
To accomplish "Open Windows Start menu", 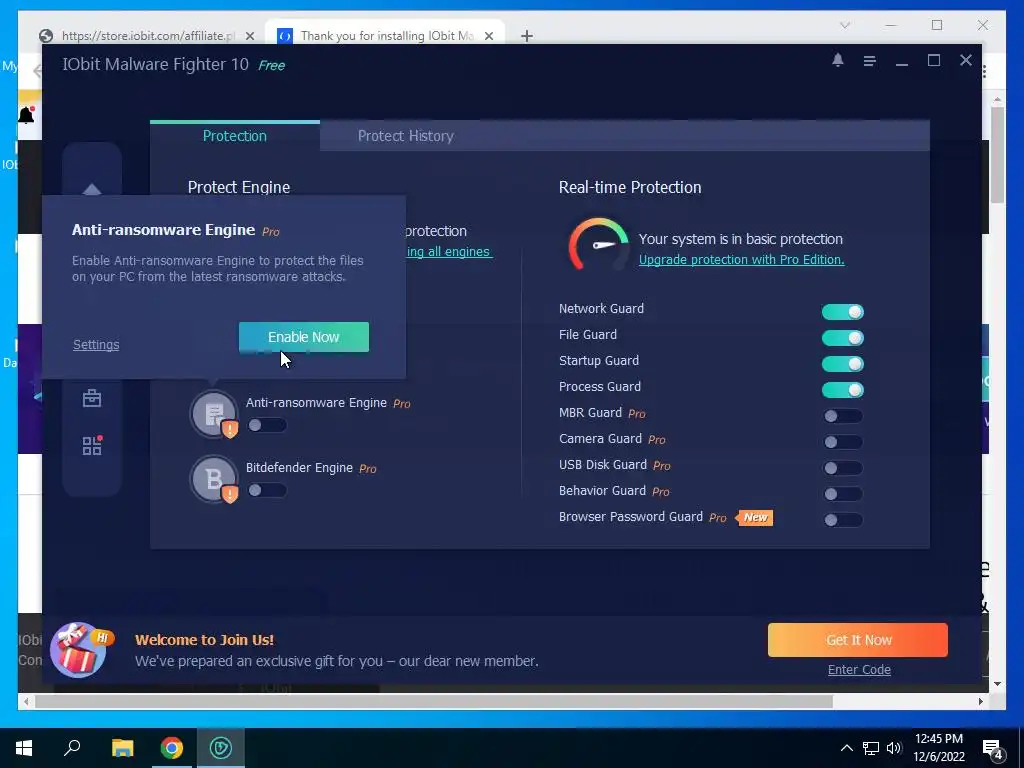I will click(24, 748).
